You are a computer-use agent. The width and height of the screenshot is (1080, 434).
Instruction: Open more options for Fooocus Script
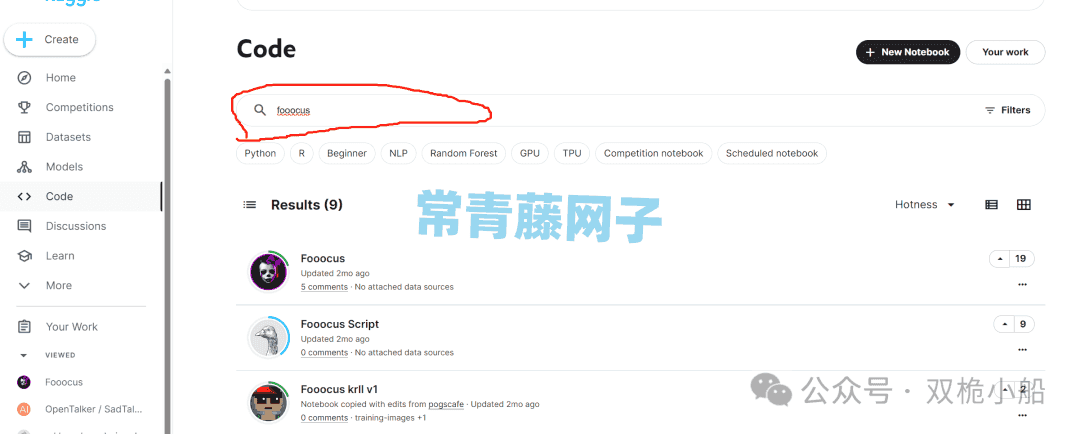(x=1022, y=350)
